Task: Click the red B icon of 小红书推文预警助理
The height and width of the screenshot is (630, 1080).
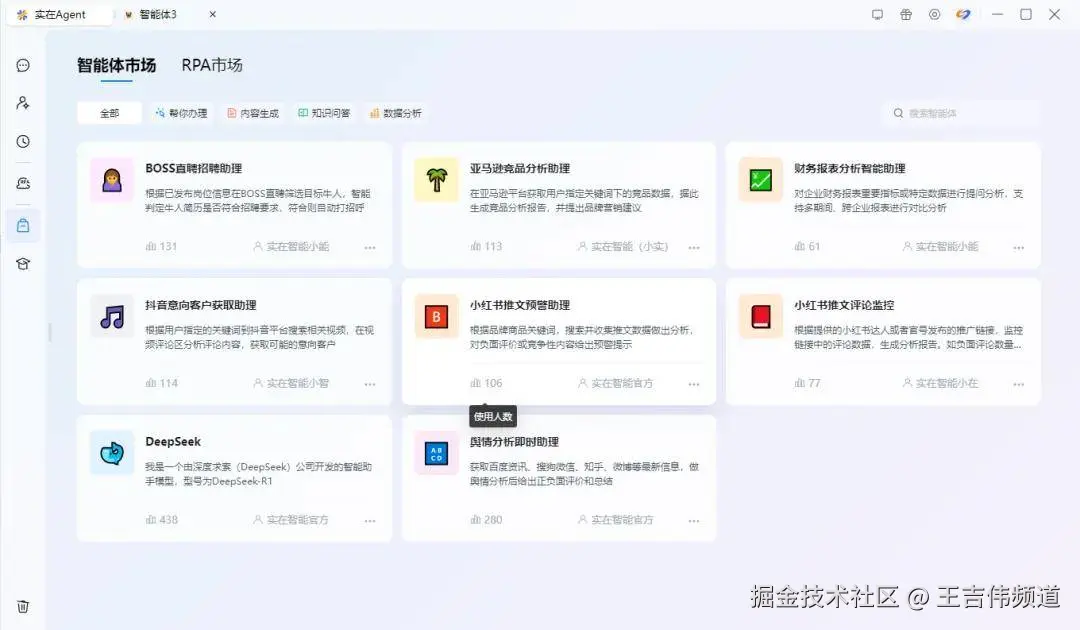Action: (436, 317)
